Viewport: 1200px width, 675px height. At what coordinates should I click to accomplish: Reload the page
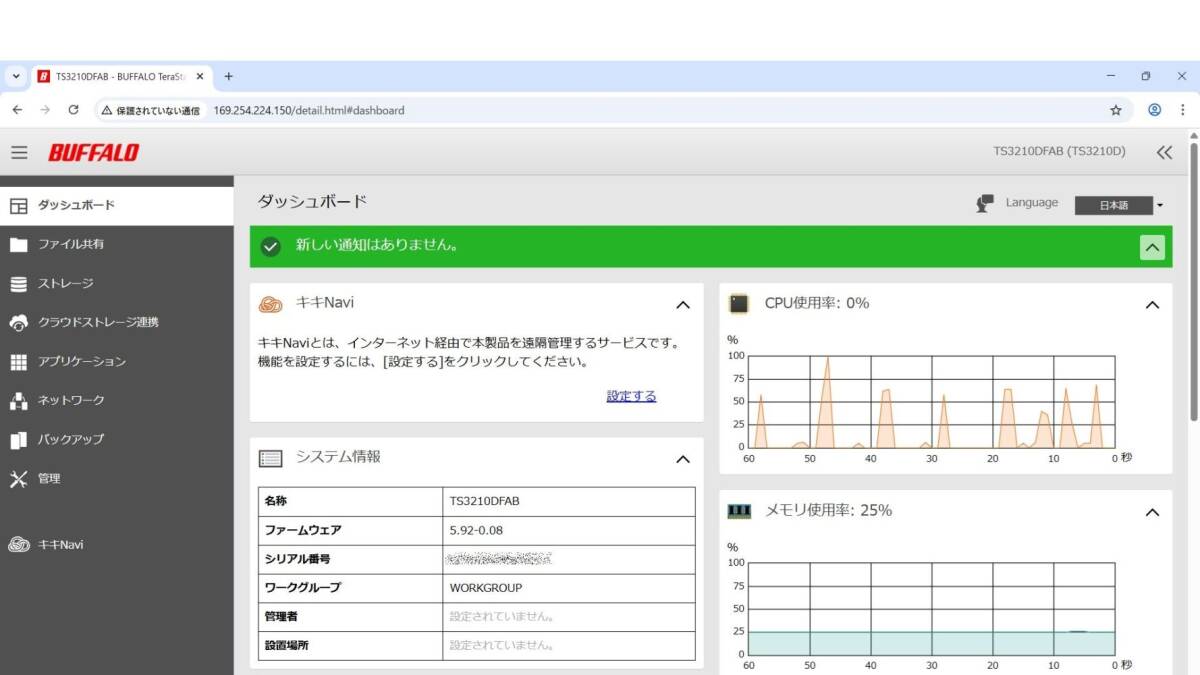[x=73, y=110]
